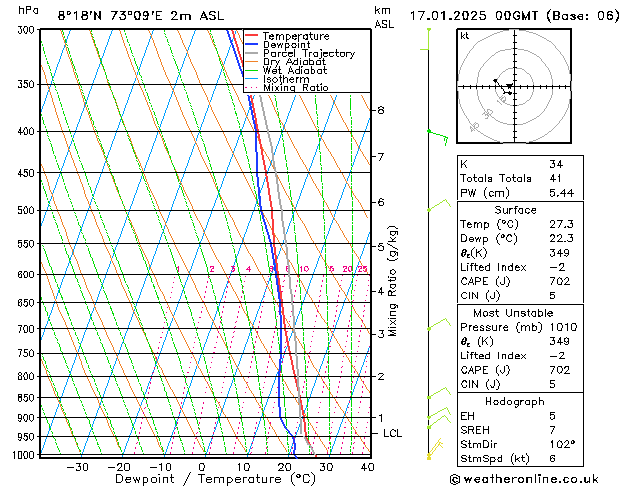
Task: Click the LCL marker label
Action: (392, 433)
